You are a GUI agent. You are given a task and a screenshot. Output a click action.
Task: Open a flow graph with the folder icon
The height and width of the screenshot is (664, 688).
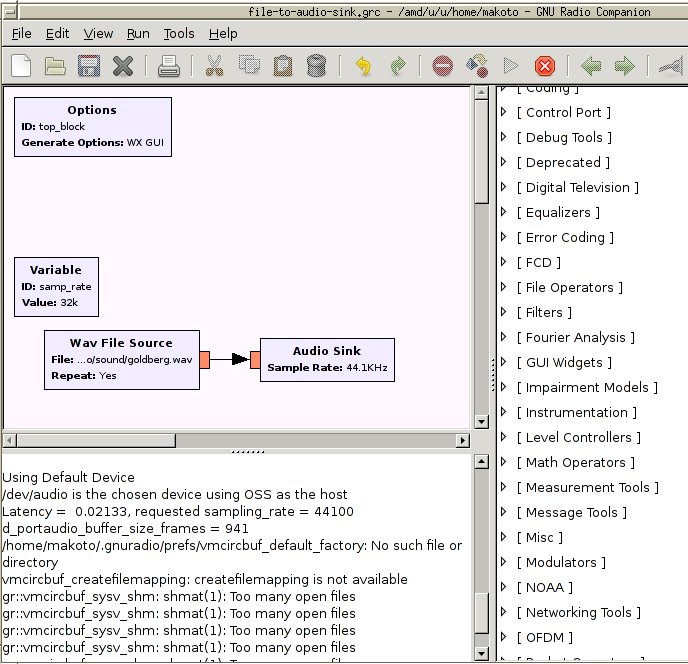click(x=55, y=66)
